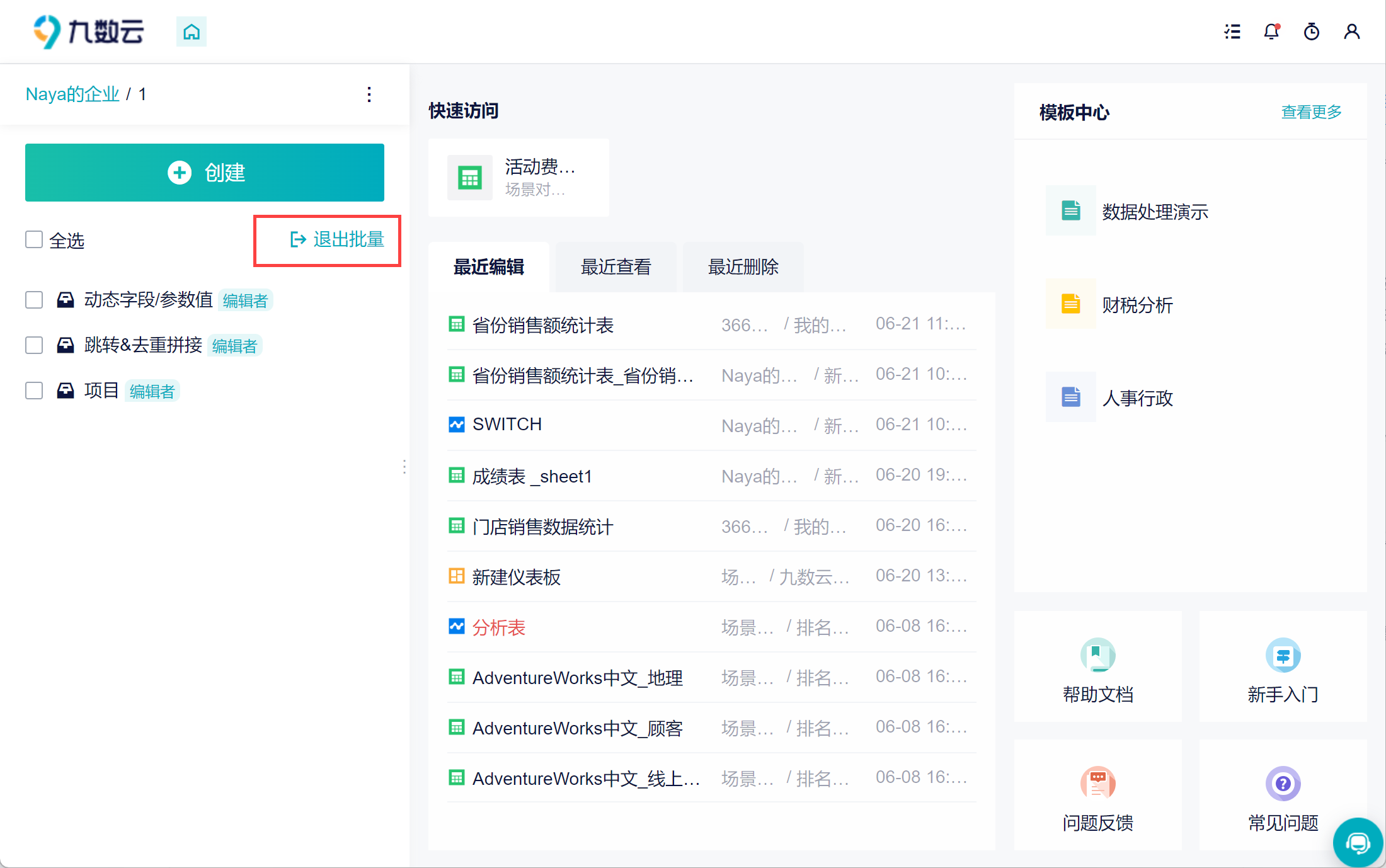Open the task list icon

pos(1232,31)
